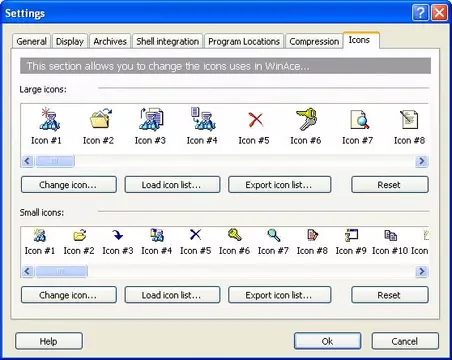Click the title bar help question mark button

[421, 13]
